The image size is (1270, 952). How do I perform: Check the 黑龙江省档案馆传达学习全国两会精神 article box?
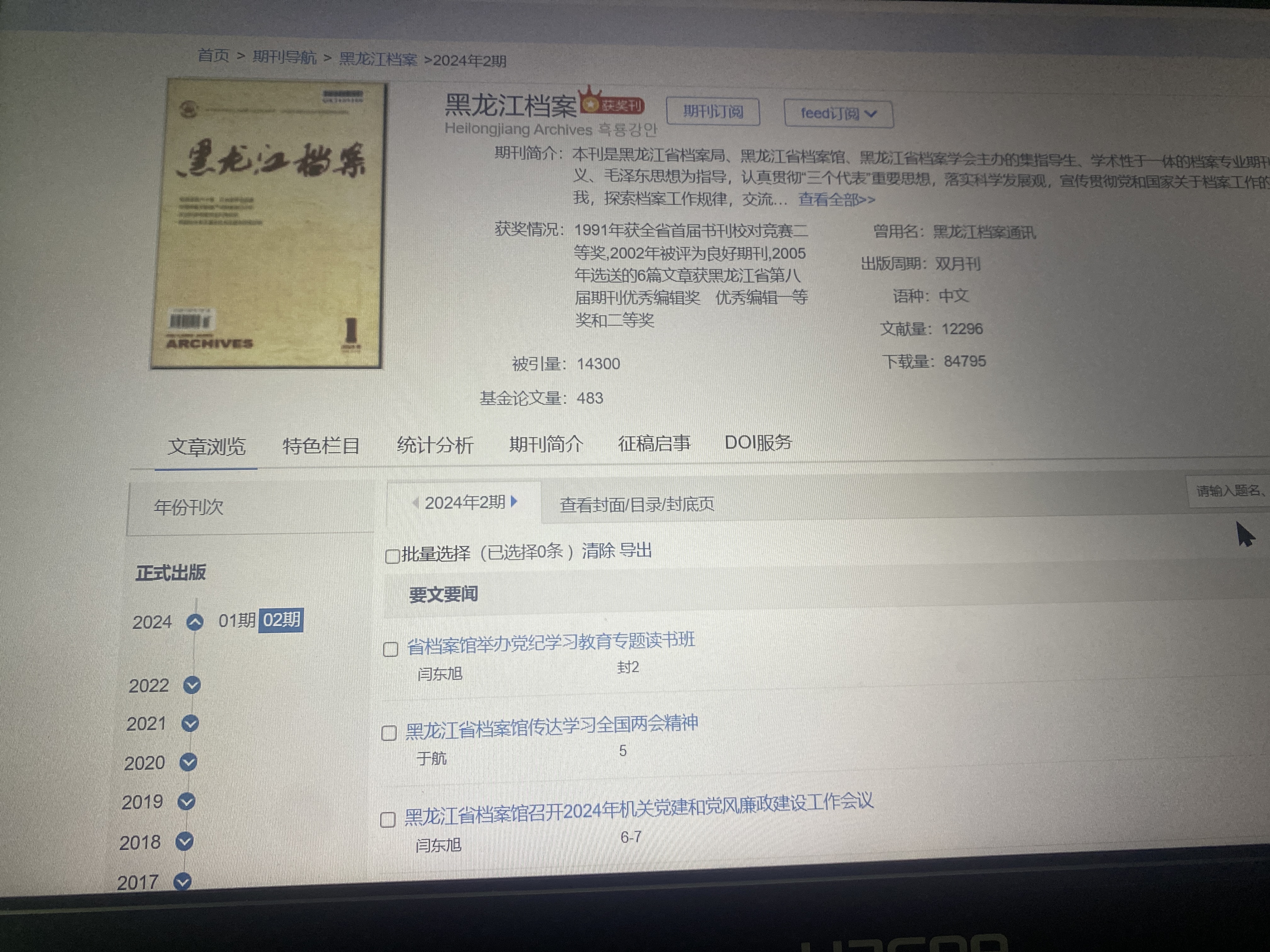tap(389, 734)
